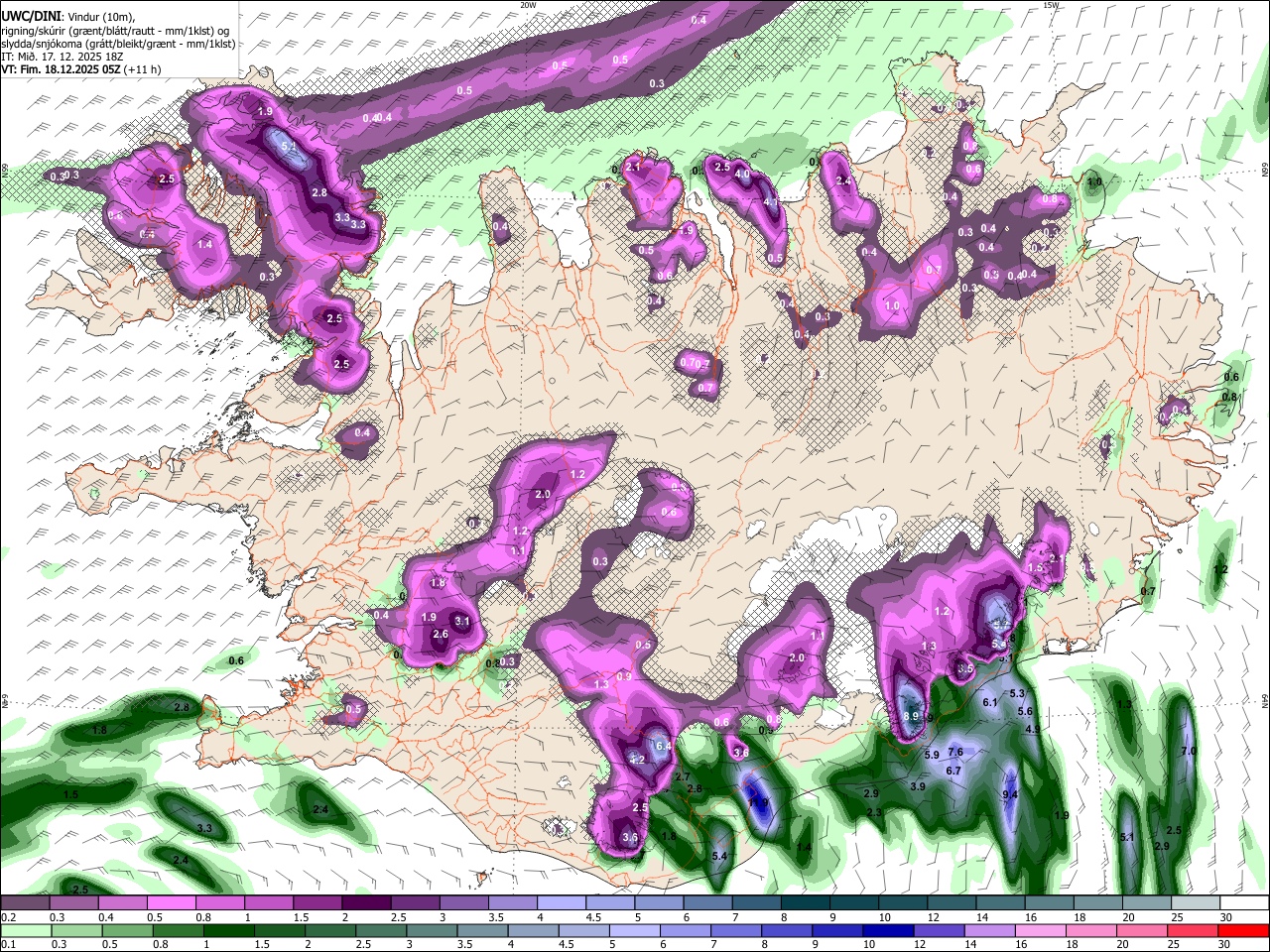The image size is (1270, 952).
Task: Click the 15W longitude label
Action: pyautogui.click(x=1051, y=5)
